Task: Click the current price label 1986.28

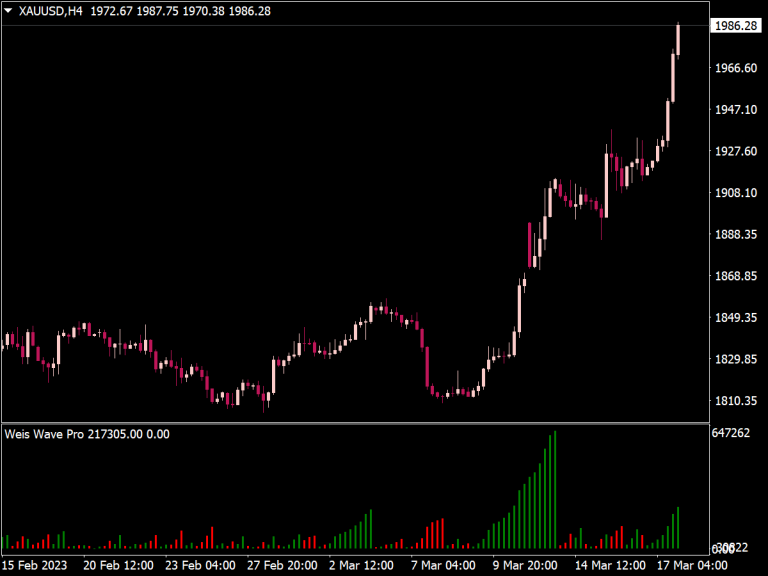Action: click(x=736, y=26)
